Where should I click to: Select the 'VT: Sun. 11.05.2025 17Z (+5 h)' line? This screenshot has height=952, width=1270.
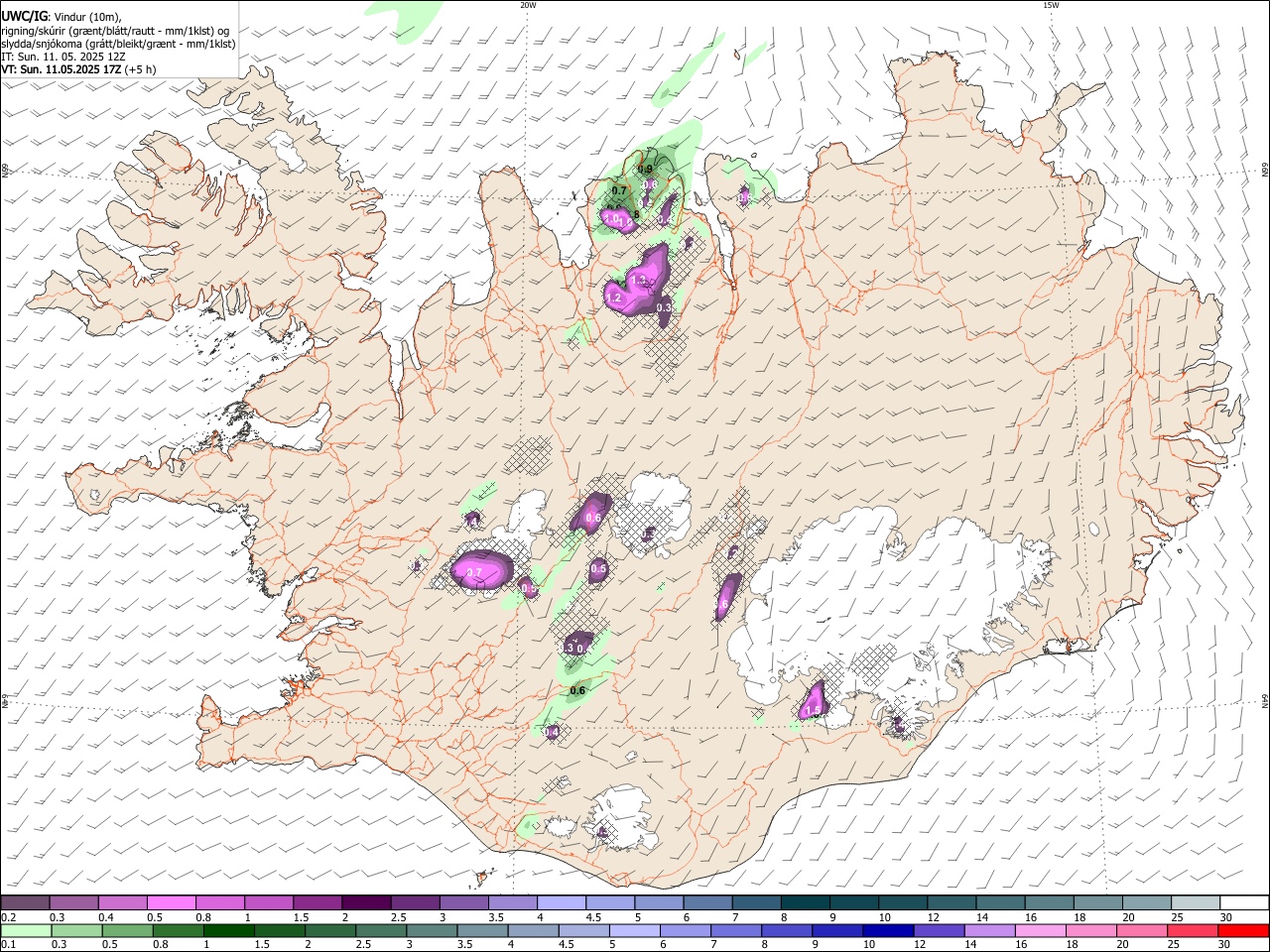point(78,69)
